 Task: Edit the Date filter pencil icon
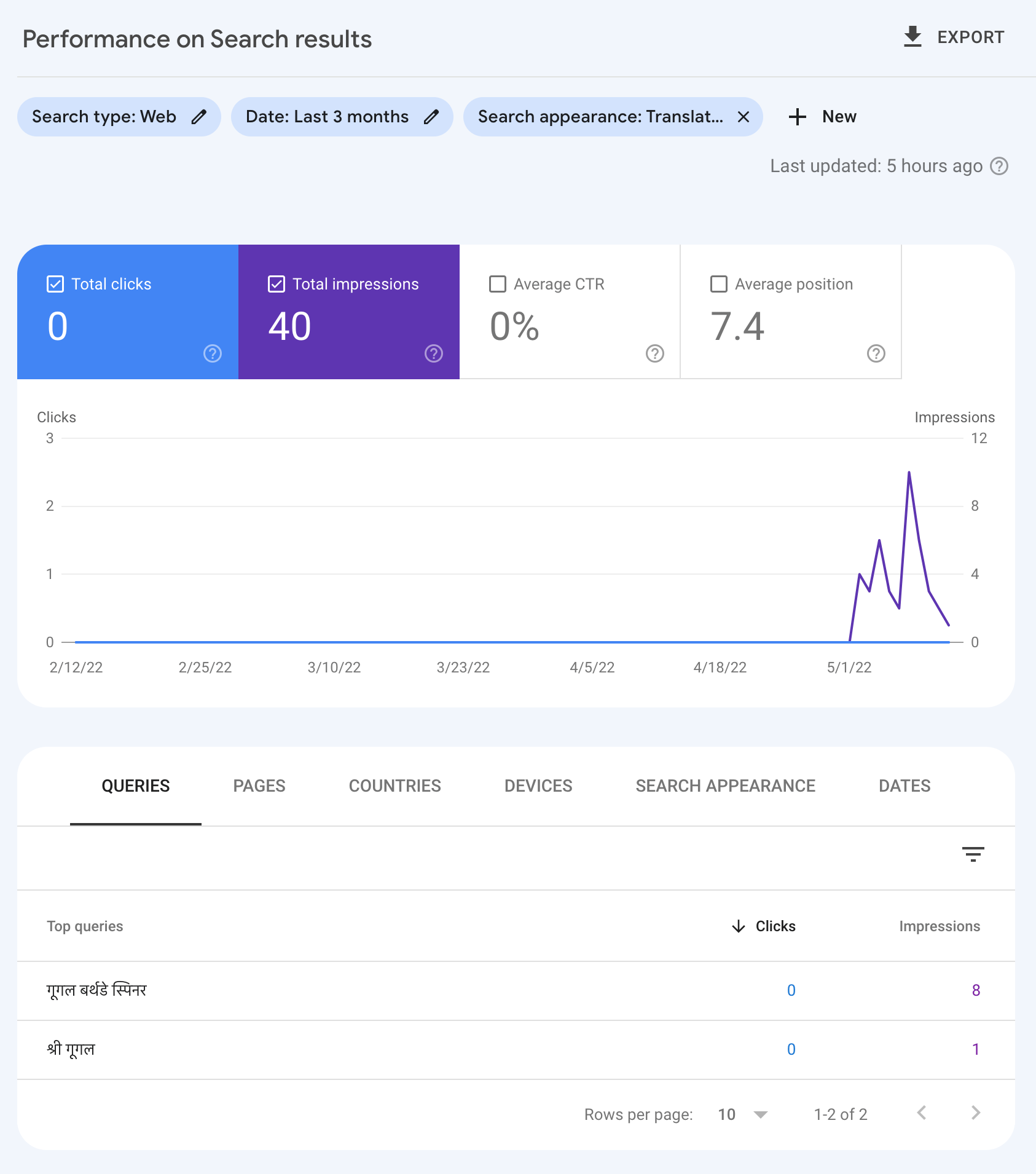pos(431,117)
